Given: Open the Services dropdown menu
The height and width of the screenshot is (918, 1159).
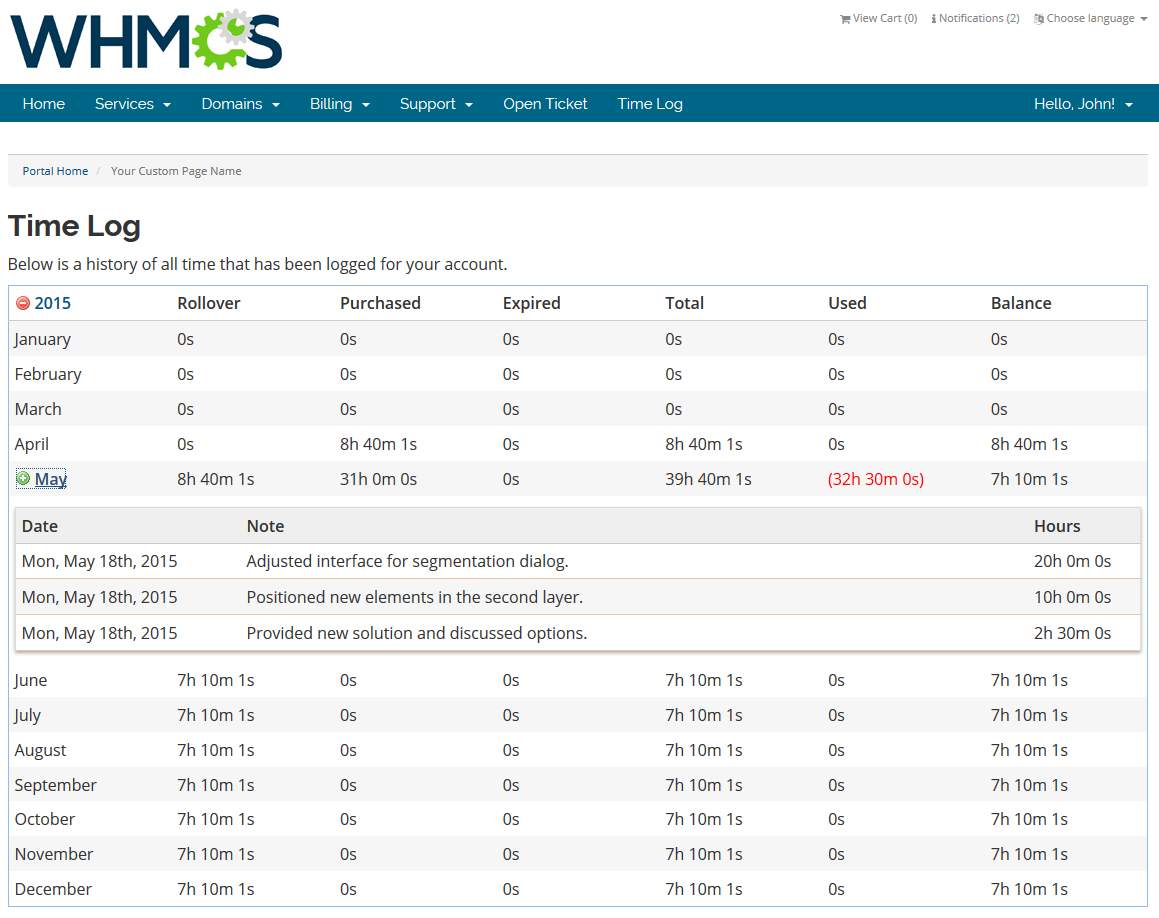Looking at the screenshot, I should [x=132, y=103].
